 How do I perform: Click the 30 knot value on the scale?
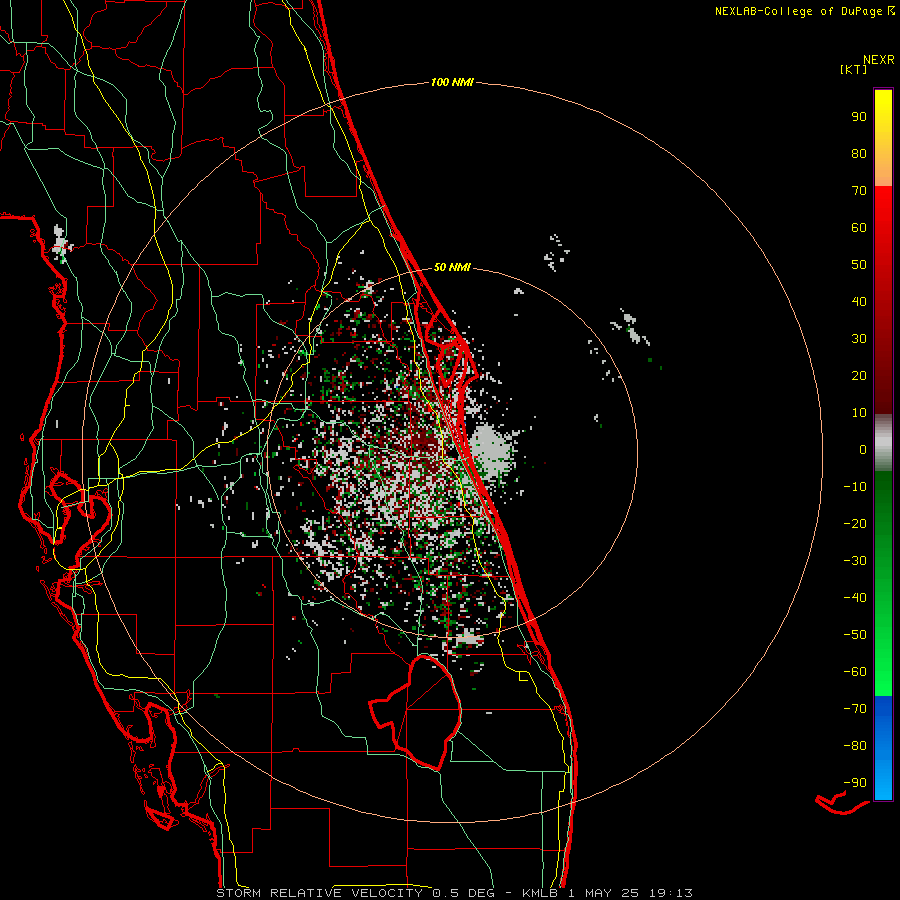pos(859,339)
